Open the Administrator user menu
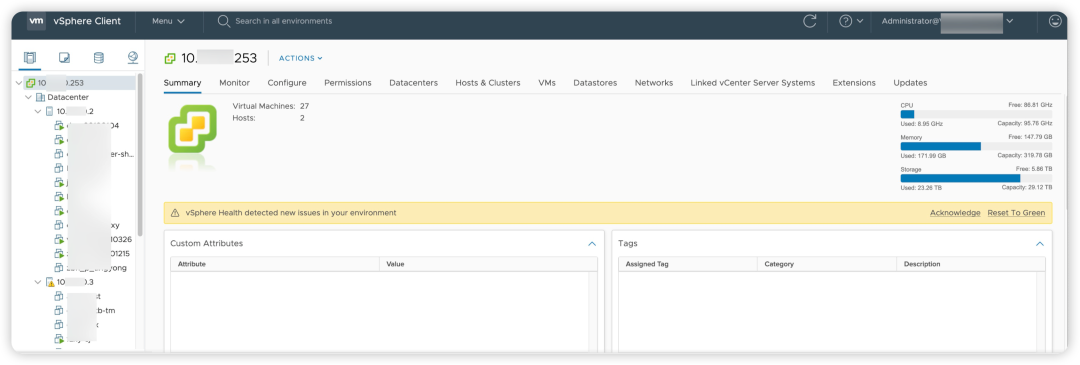This screenshot has height=365, width=1080. pos(947,21)
